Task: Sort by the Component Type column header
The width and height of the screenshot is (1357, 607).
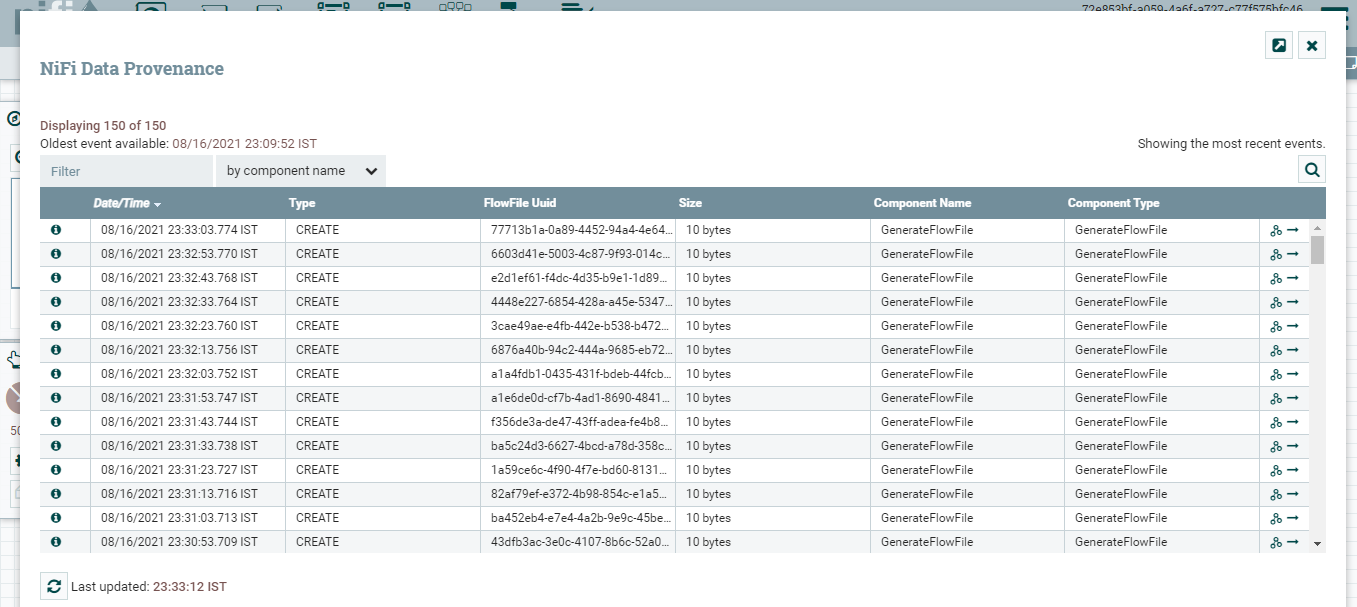Action: 1114,203
